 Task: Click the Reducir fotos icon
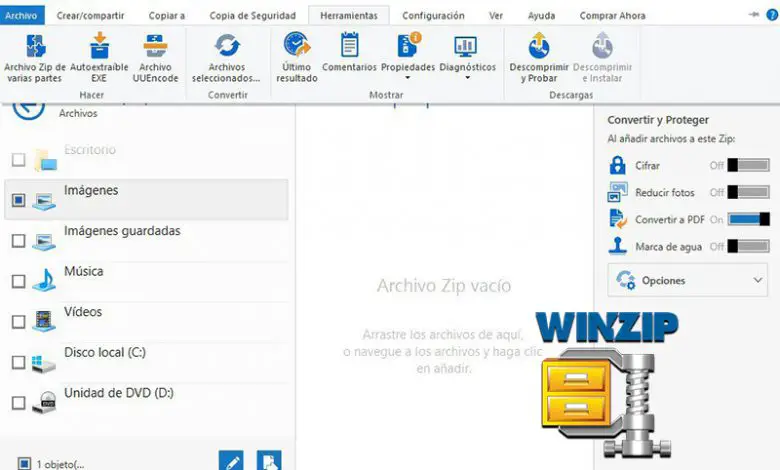tap(617, 192)
